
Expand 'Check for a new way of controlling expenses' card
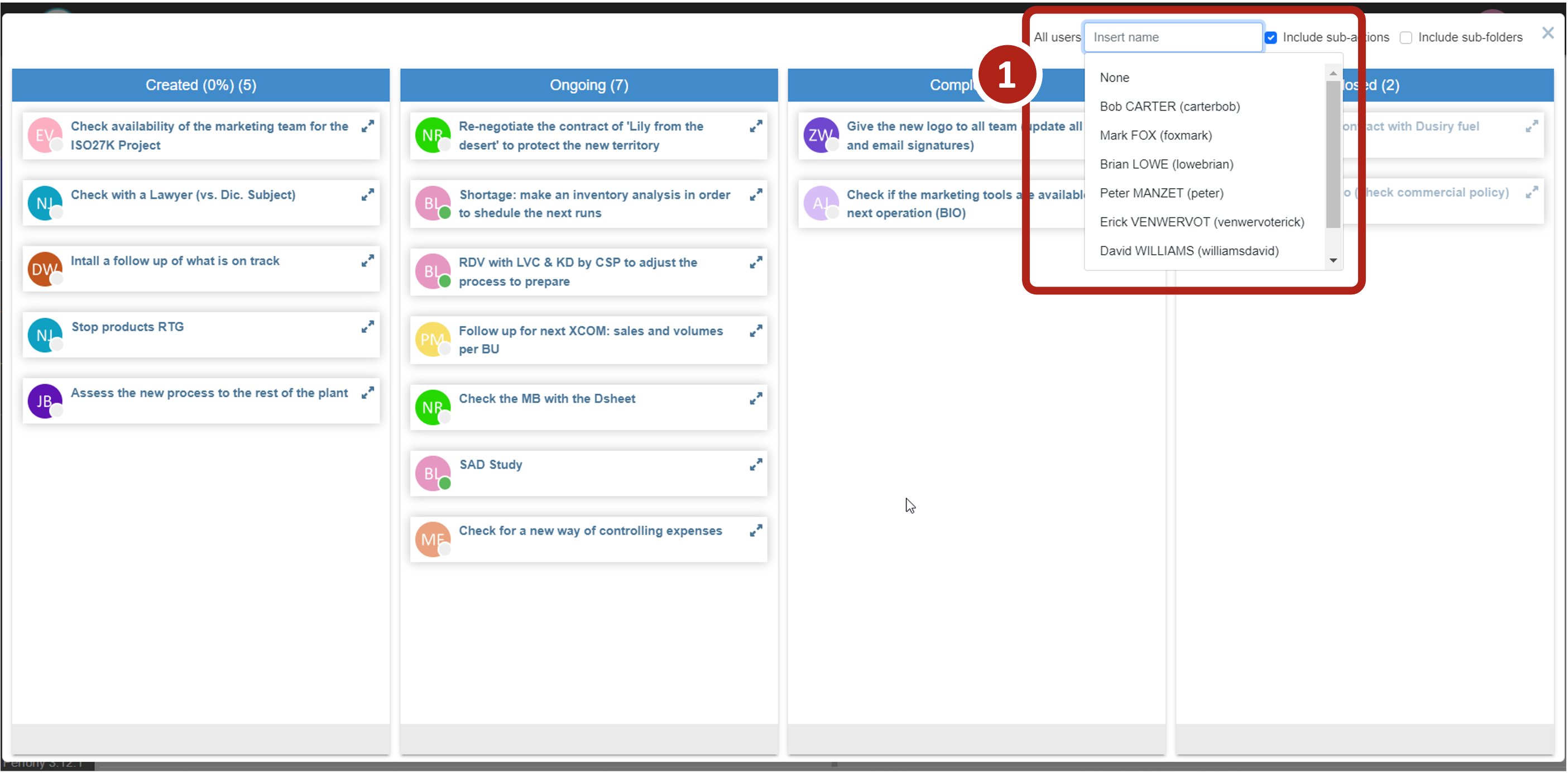pos(755,531)
